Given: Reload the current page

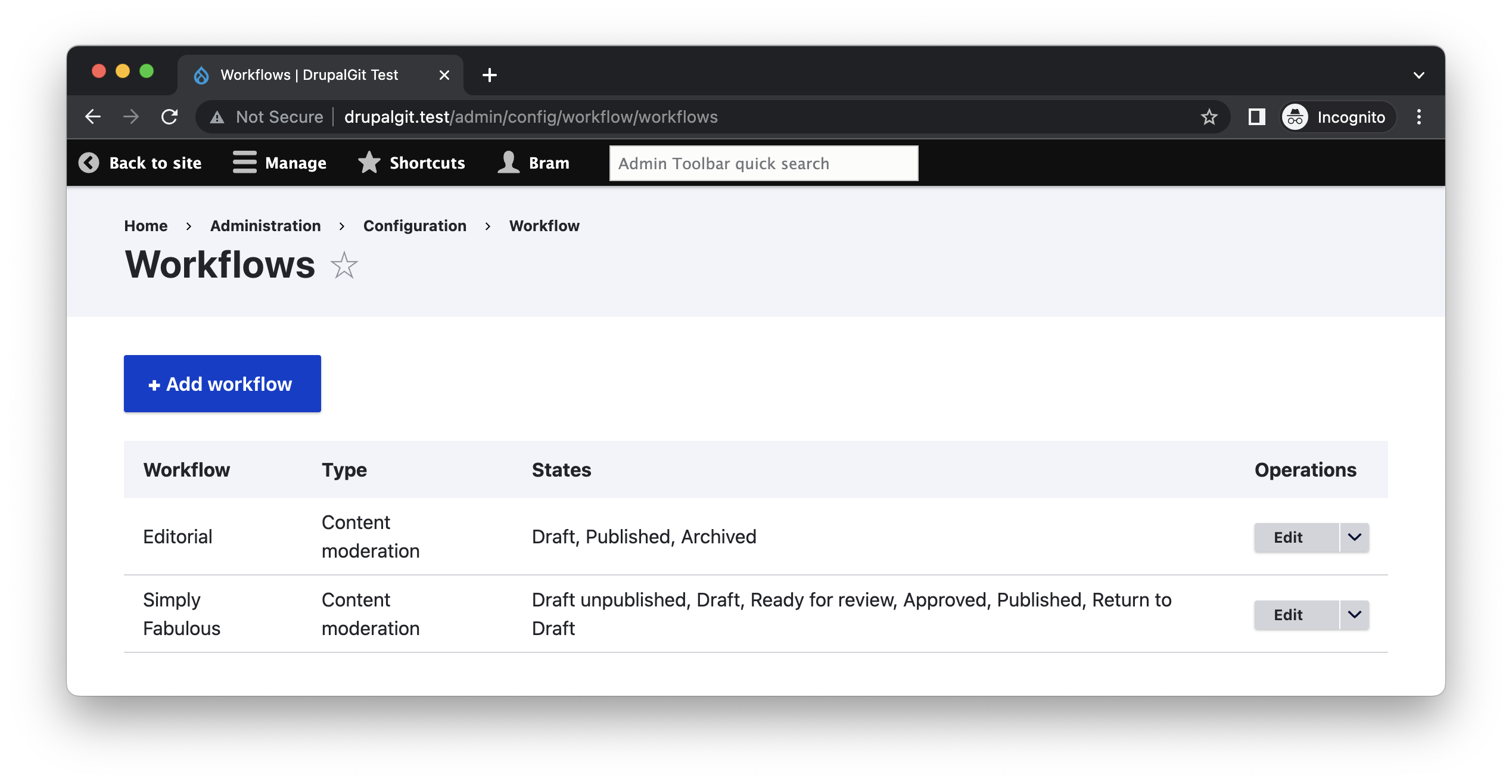Looking at the screenshot, I should click(169, 117).
